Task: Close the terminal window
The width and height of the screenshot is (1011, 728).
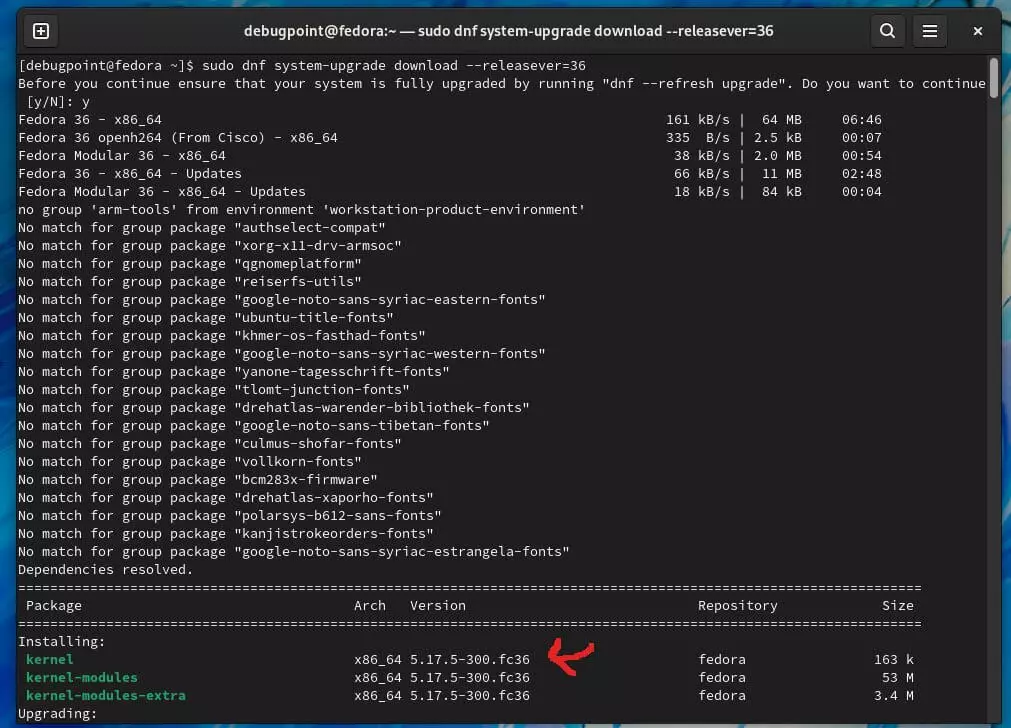Action: 977,31
